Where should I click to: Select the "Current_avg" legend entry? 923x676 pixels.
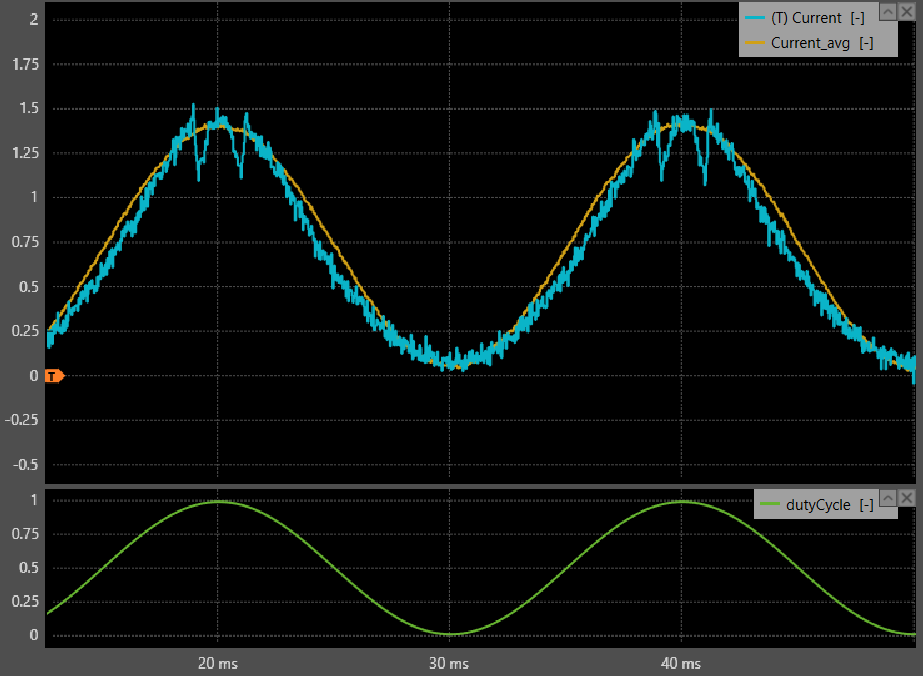tap(810, 43)
